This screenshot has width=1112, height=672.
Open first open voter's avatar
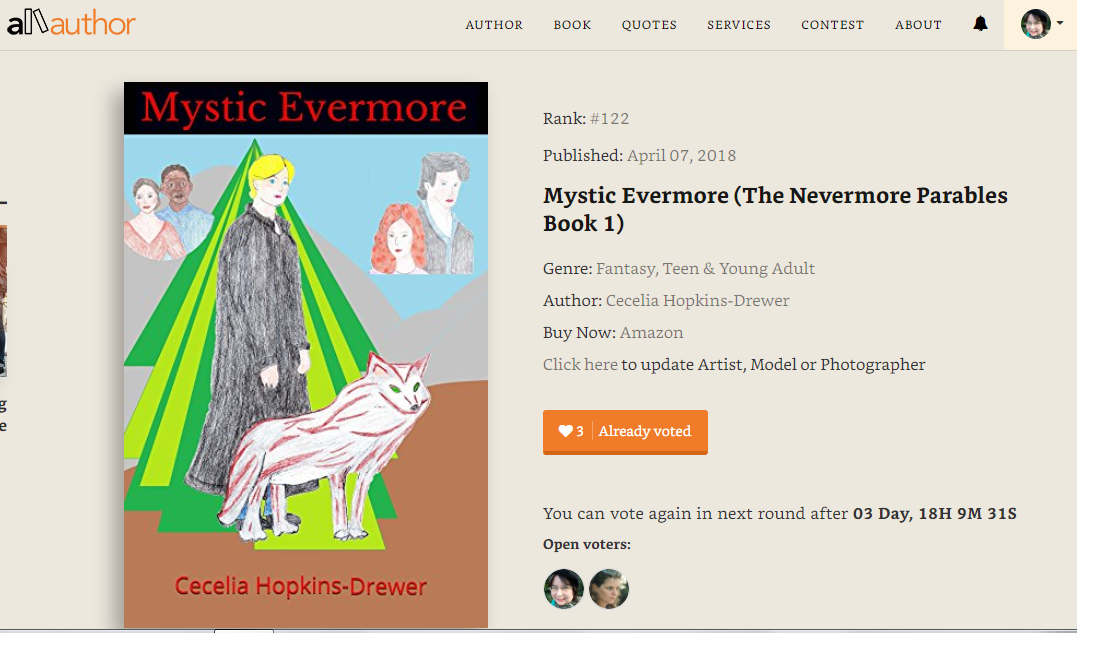[x=564, y=589]
